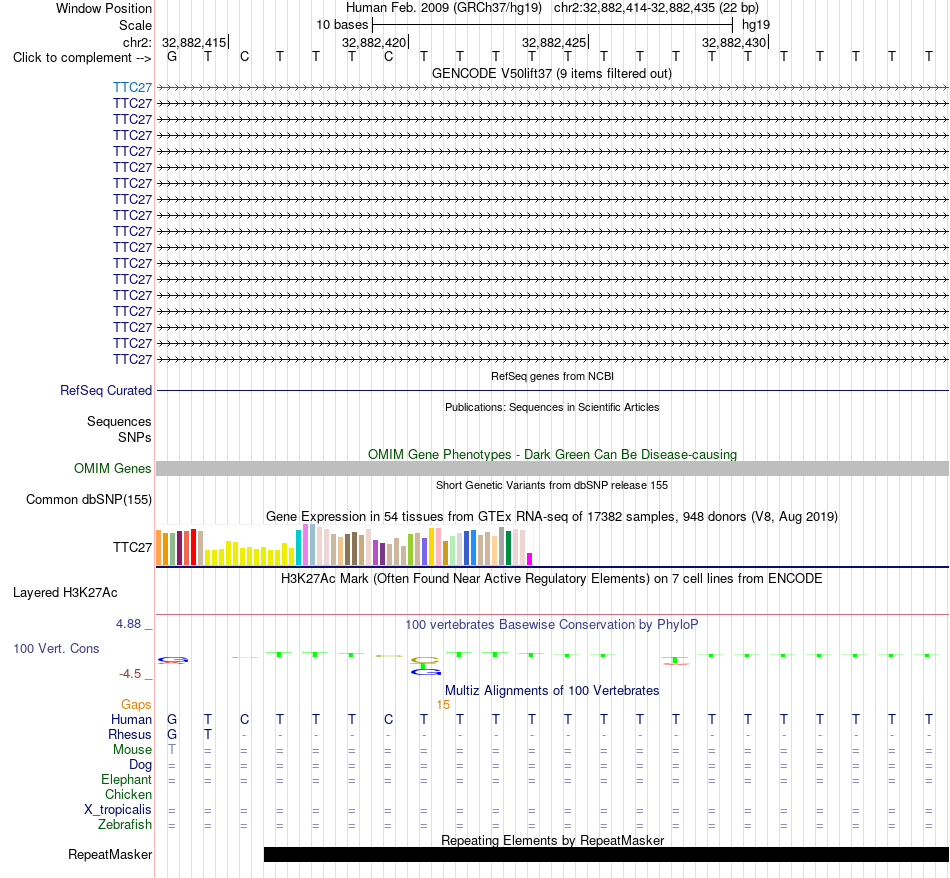
Task: Click 'Repeating Elements by RepeatMasker' title
Action: [x=552, y=840]
